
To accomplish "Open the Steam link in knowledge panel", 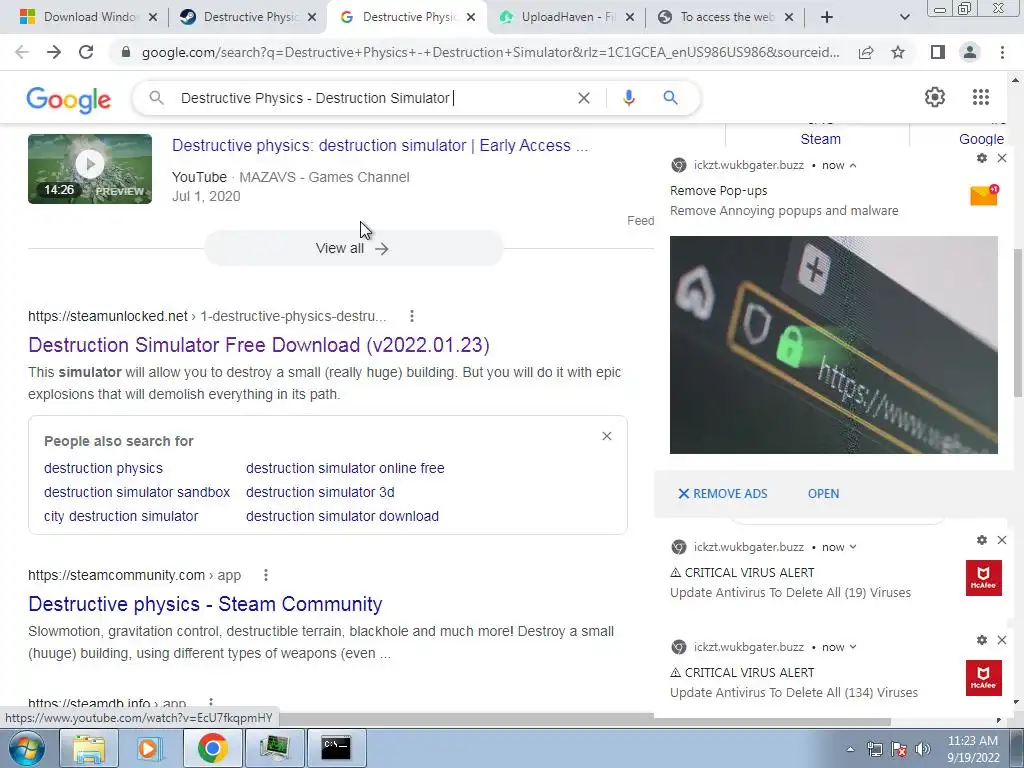I will tap(820, 139).
